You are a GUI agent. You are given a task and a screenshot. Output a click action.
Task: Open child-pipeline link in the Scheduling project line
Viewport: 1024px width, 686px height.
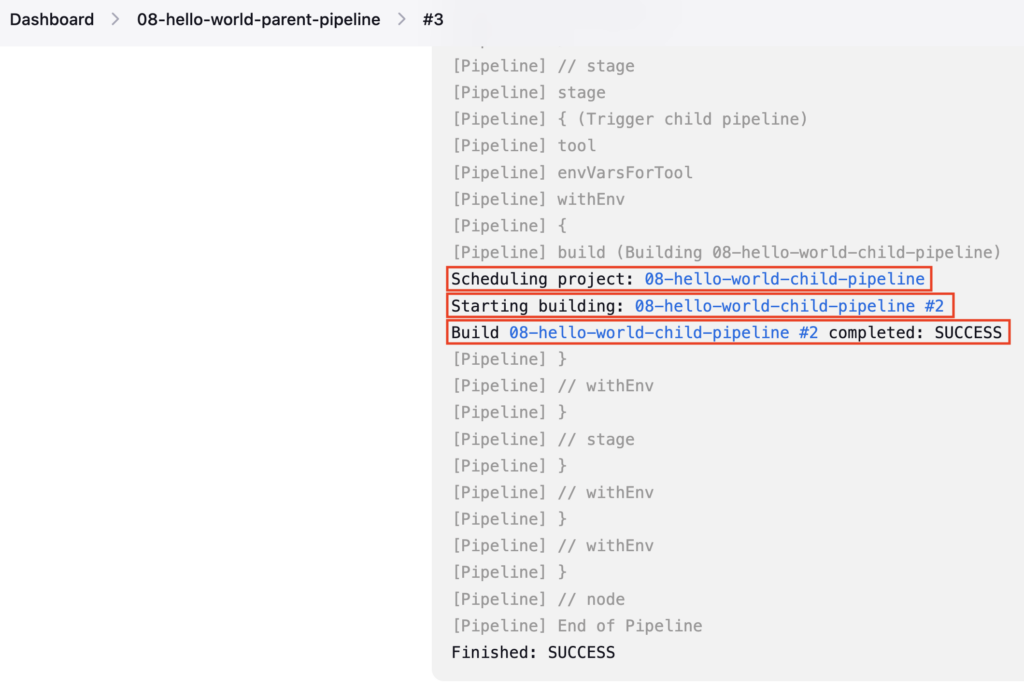[784, 279]
